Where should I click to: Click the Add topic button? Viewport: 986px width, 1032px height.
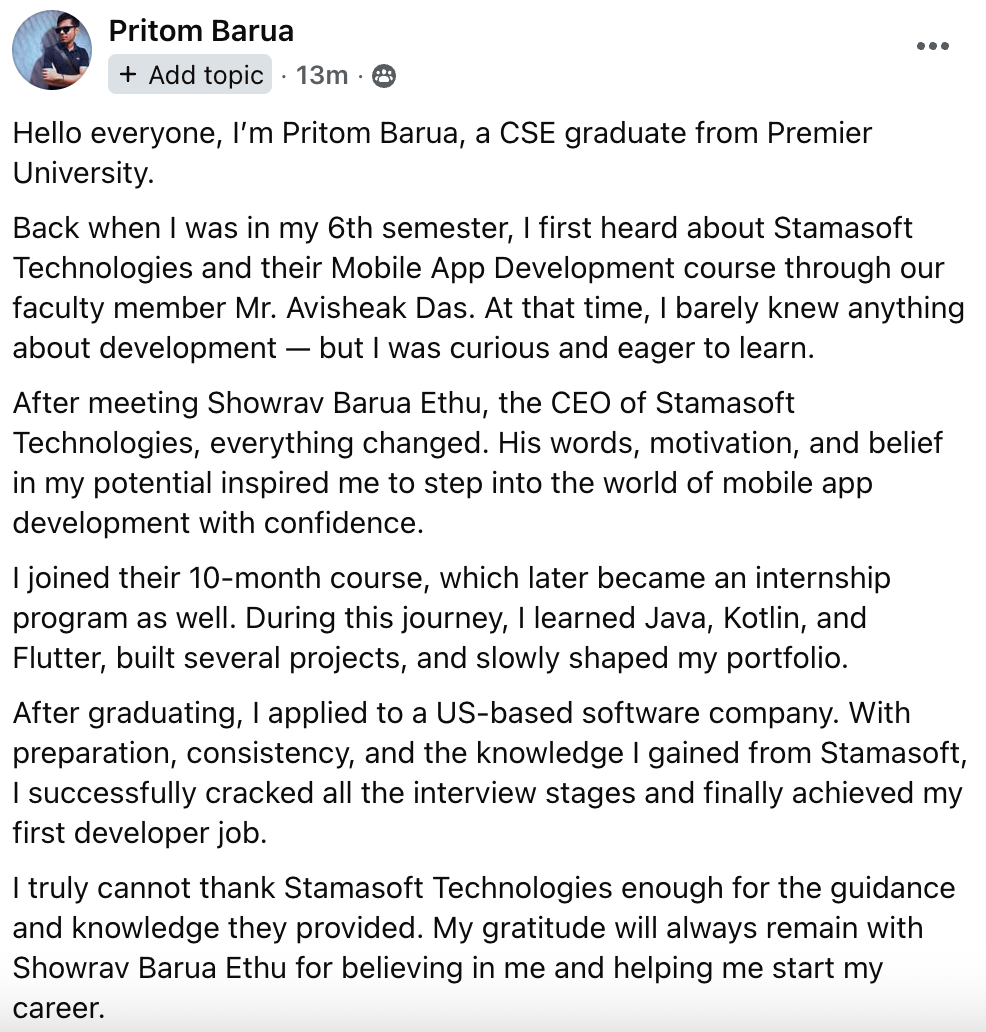coord(190,75)
